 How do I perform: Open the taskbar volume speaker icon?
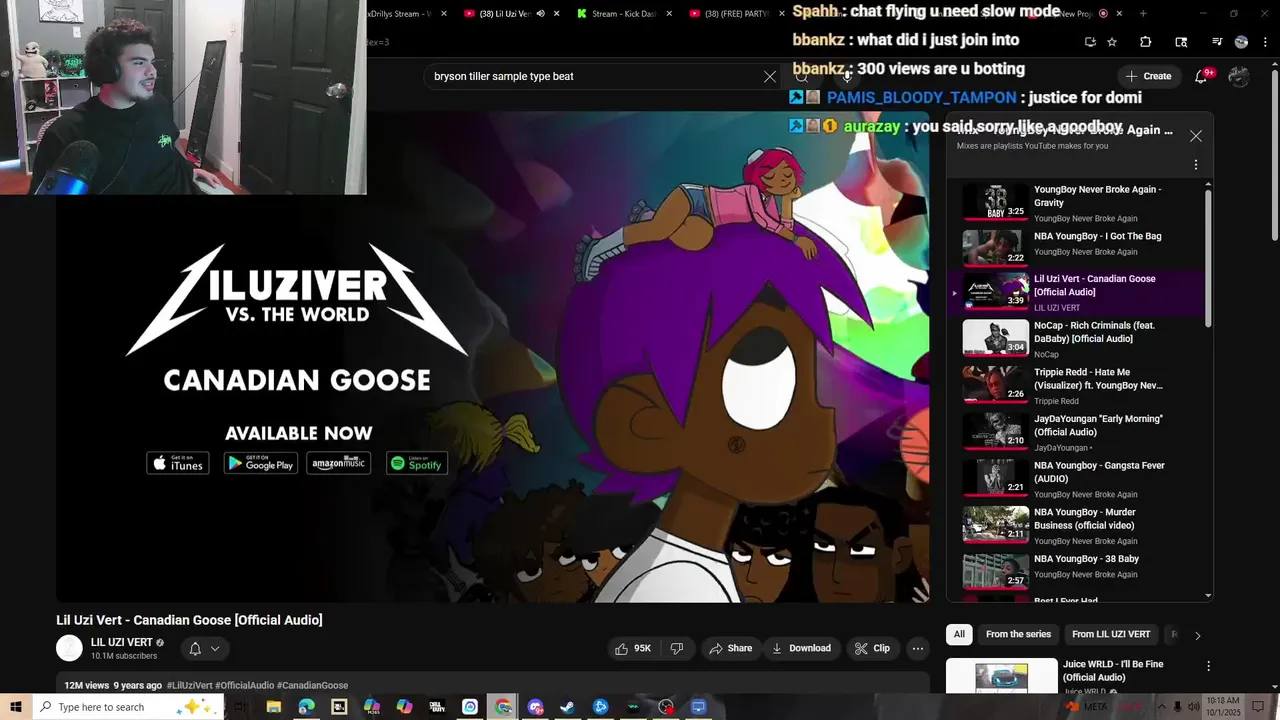coord(1193,707)
